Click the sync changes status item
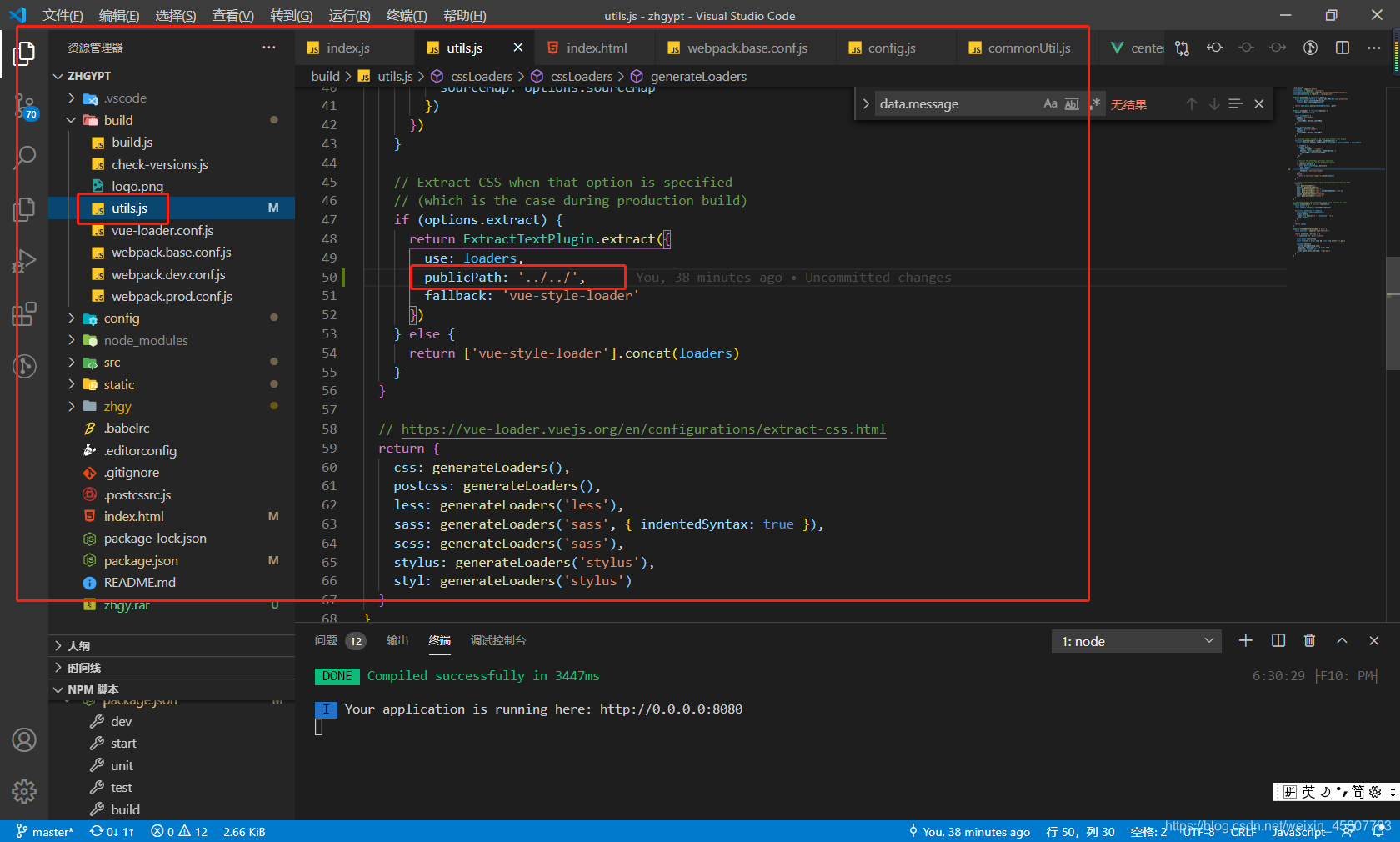The width and height of the screenshot is (1400, 842). [x=112, y=831]
